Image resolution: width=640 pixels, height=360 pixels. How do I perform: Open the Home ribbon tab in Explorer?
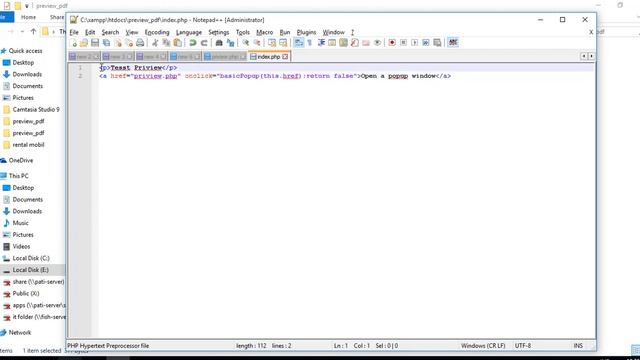(x=28, y=17)
